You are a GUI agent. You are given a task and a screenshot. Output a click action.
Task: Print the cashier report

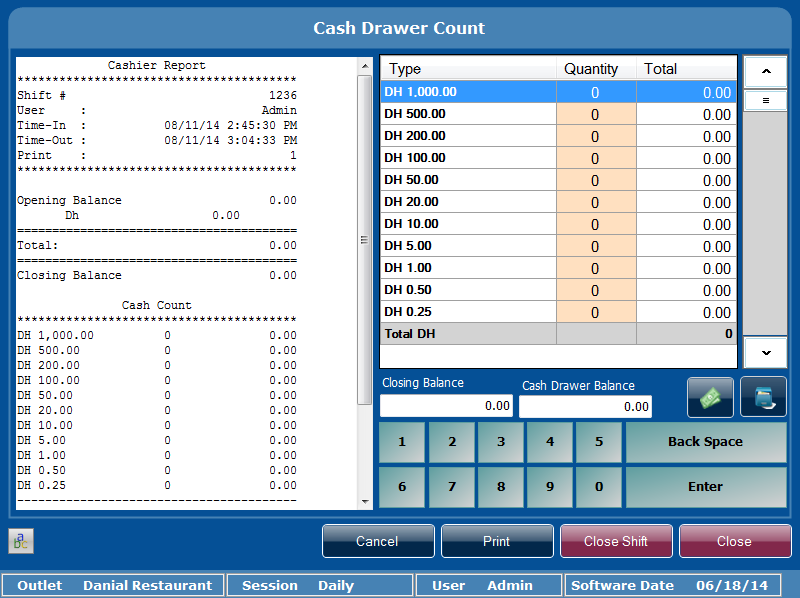(497, 541)
